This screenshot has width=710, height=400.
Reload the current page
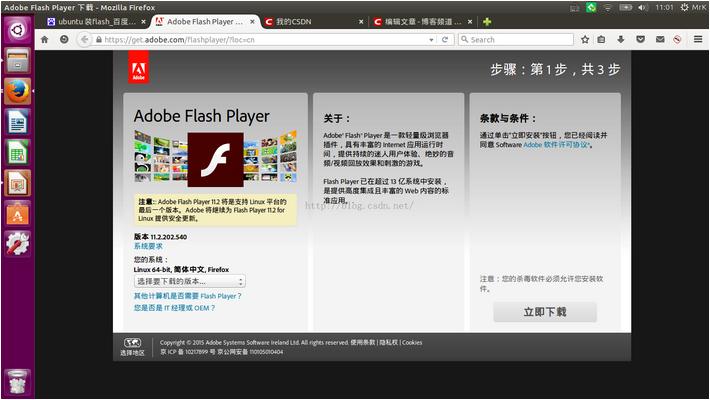[x=445, y=39]
